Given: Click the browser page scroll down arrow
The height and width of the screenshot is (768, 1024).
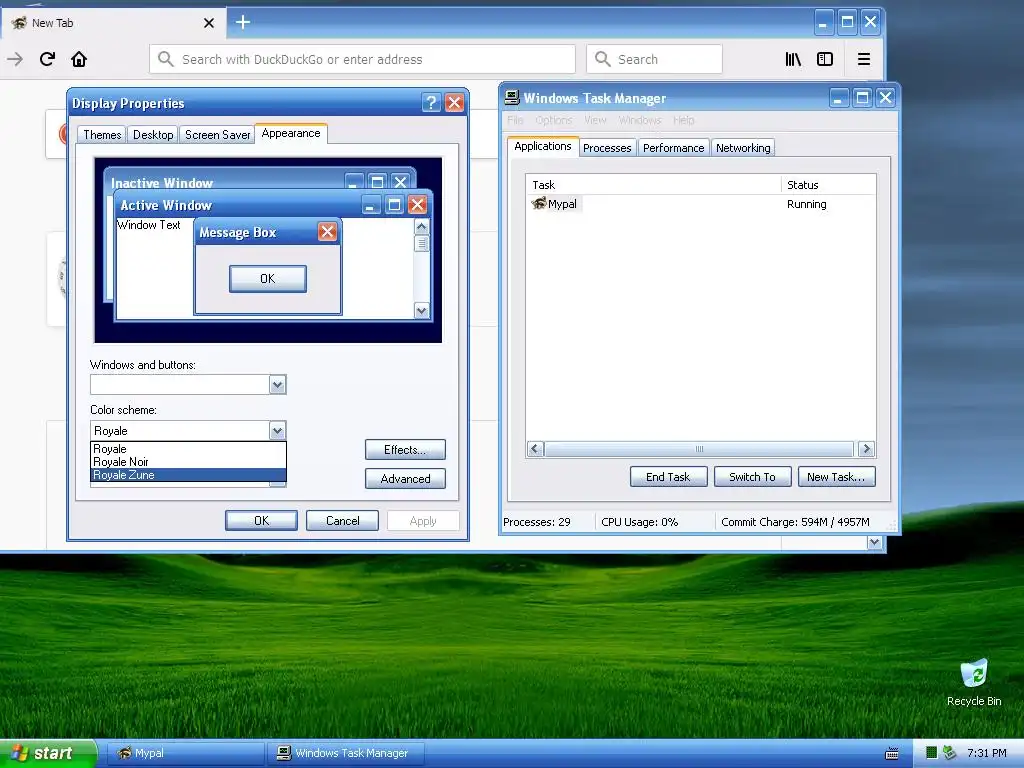Looking at the screenshot, I should coord(874,542).
